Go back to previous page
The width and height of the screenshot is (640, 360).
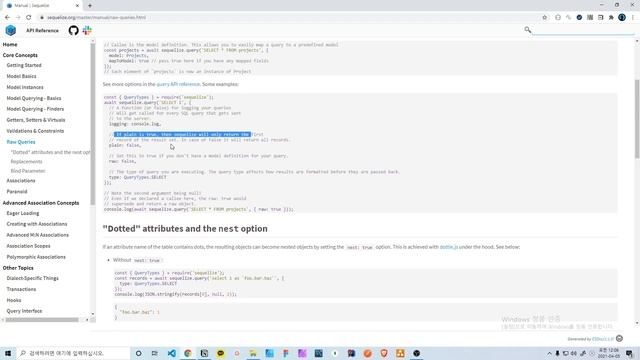click(7, 17)
